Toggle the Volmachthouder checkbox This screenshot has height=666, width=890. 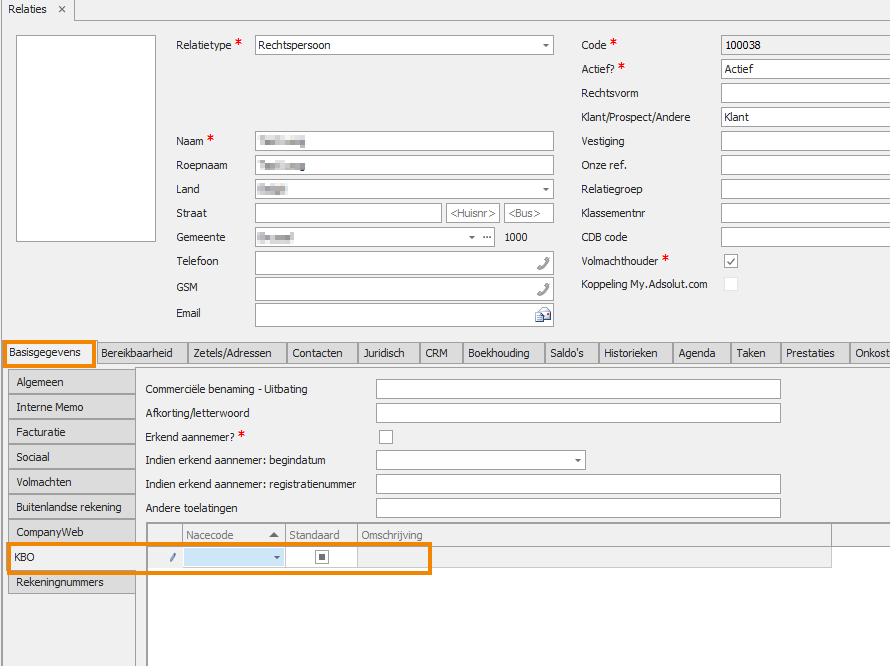pyautogui.click(x=730, y=261)
